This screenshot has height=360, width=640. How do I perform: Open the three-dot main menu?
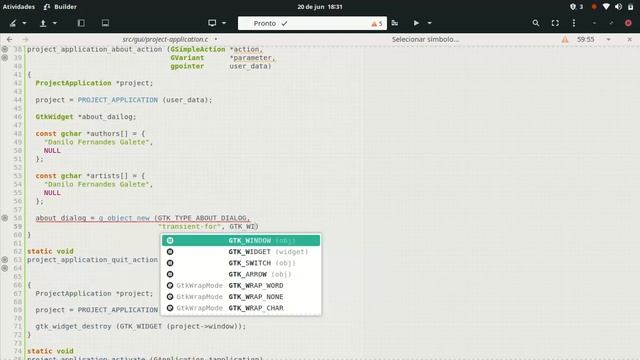point(574,23)
